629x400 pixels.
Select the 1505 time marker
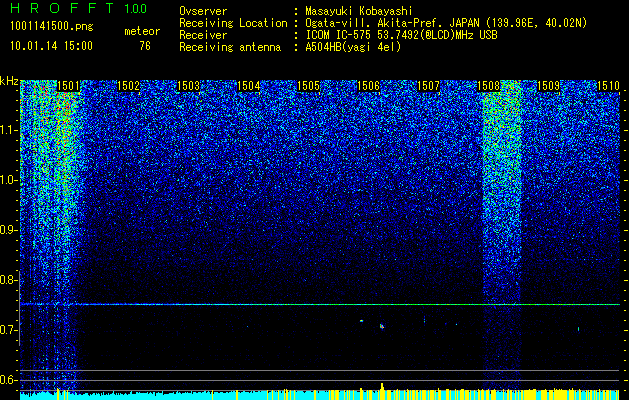click(308, 86)
